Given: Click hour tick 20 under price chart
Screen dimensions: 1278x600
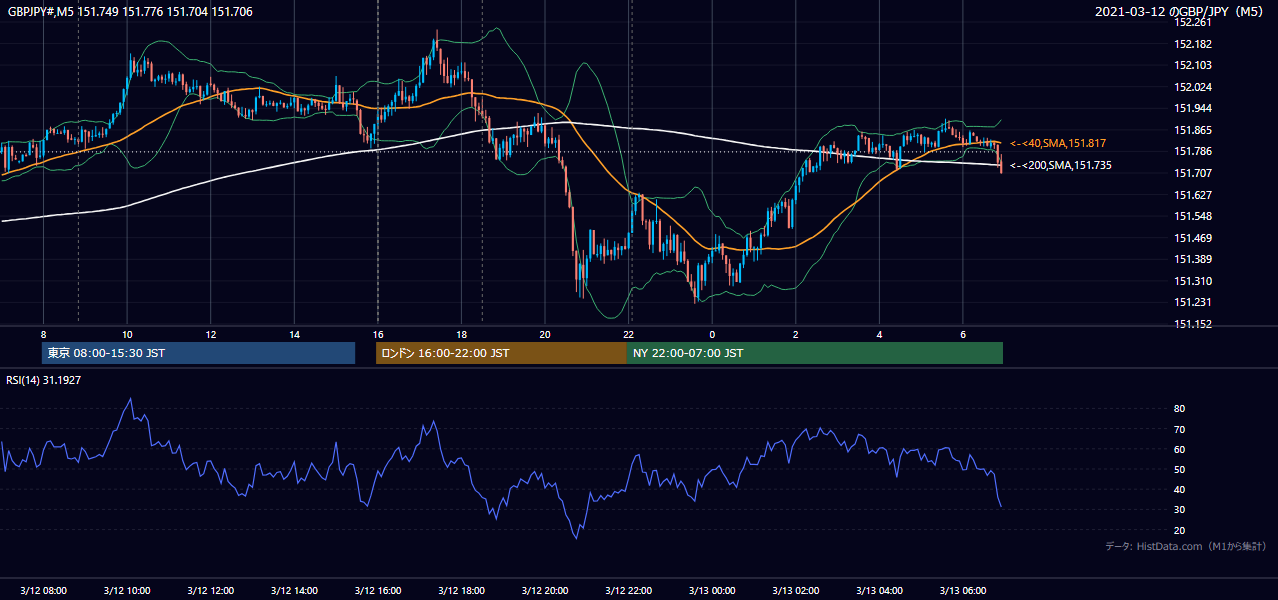Looking at the screenshot, I should tap(545, 333).
